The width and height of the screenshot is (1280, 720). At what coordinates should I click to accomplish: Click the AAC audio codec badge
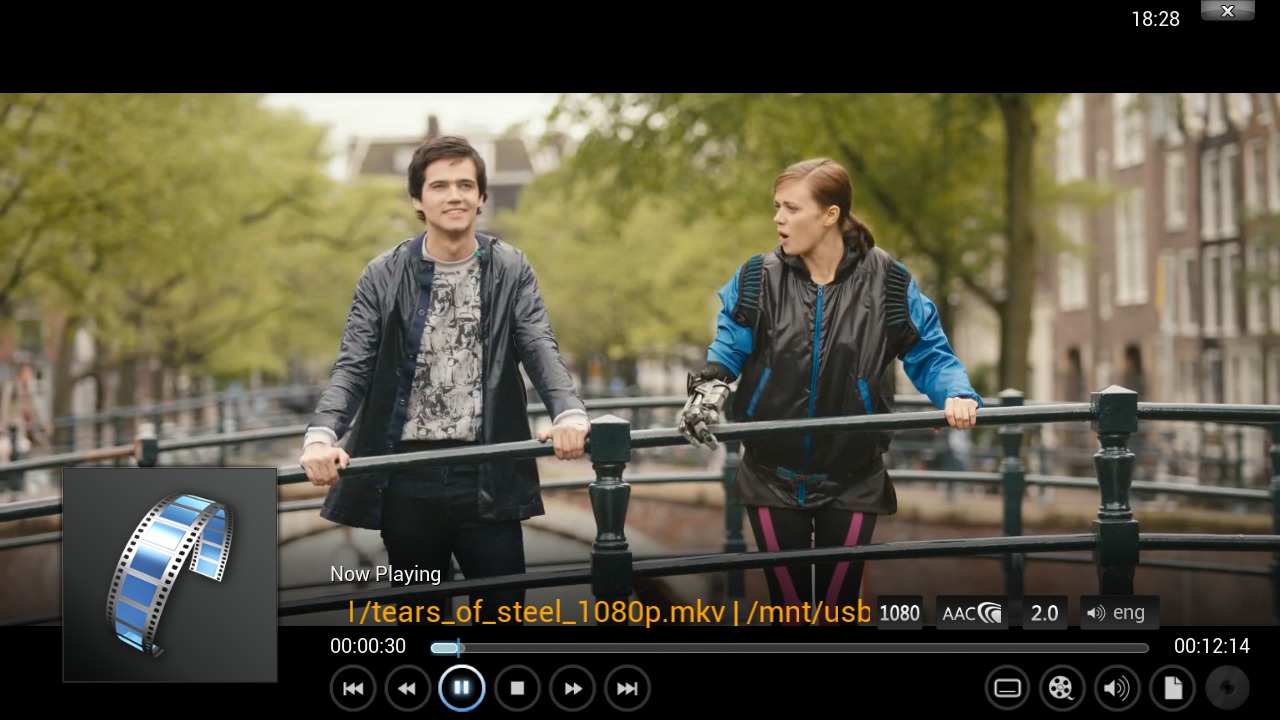971,613
